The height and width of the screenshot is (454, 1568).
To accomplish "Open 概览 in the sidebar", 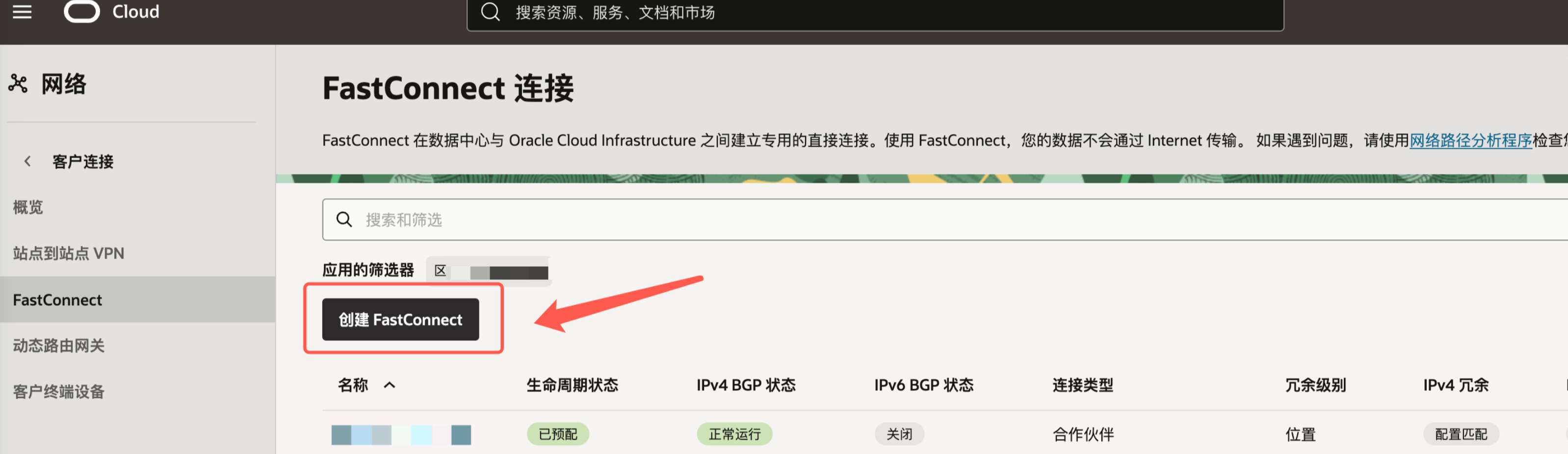I will click(28, 208).
